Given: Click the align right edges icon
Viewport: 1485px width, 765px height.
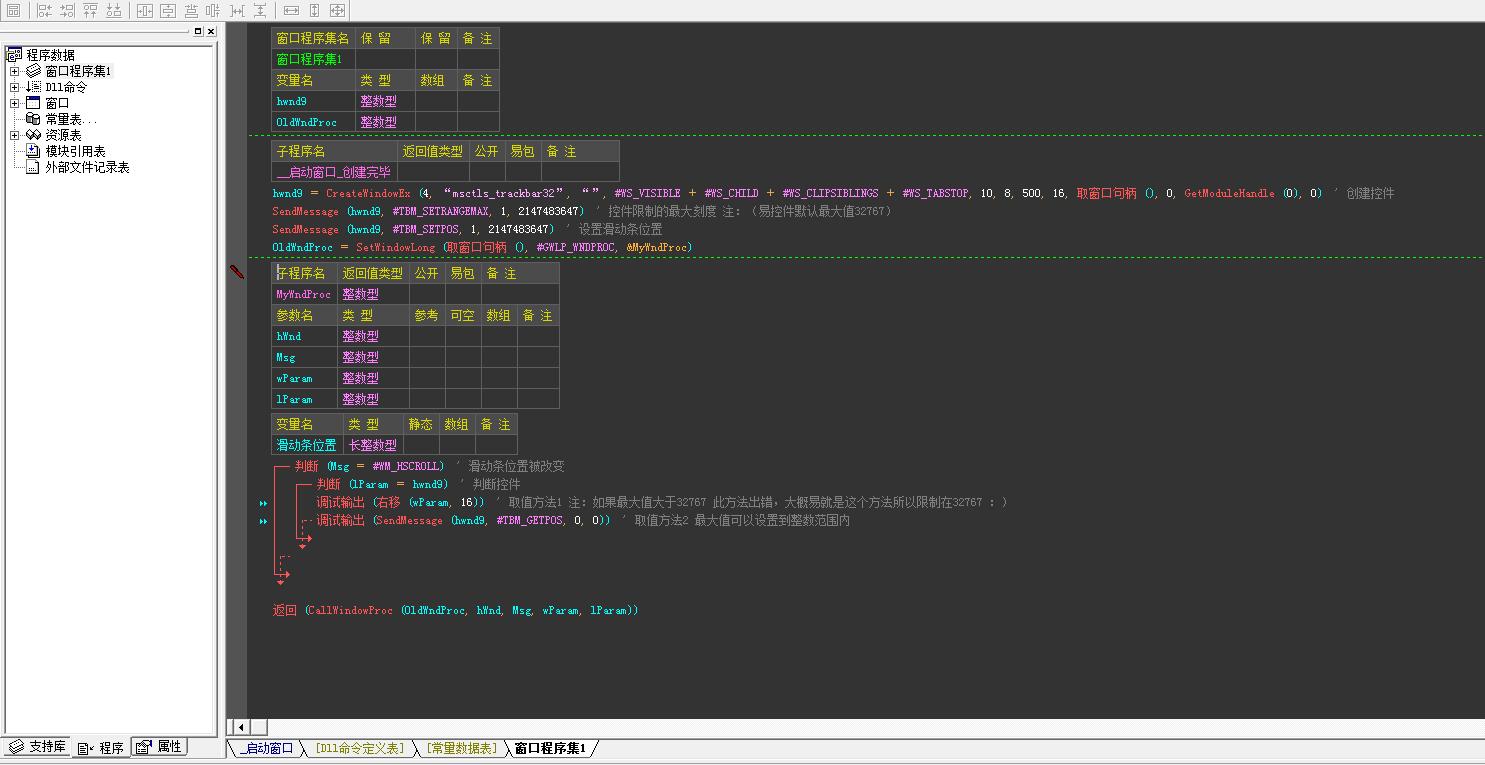Looking at the screenshot, I should point(67,10).
